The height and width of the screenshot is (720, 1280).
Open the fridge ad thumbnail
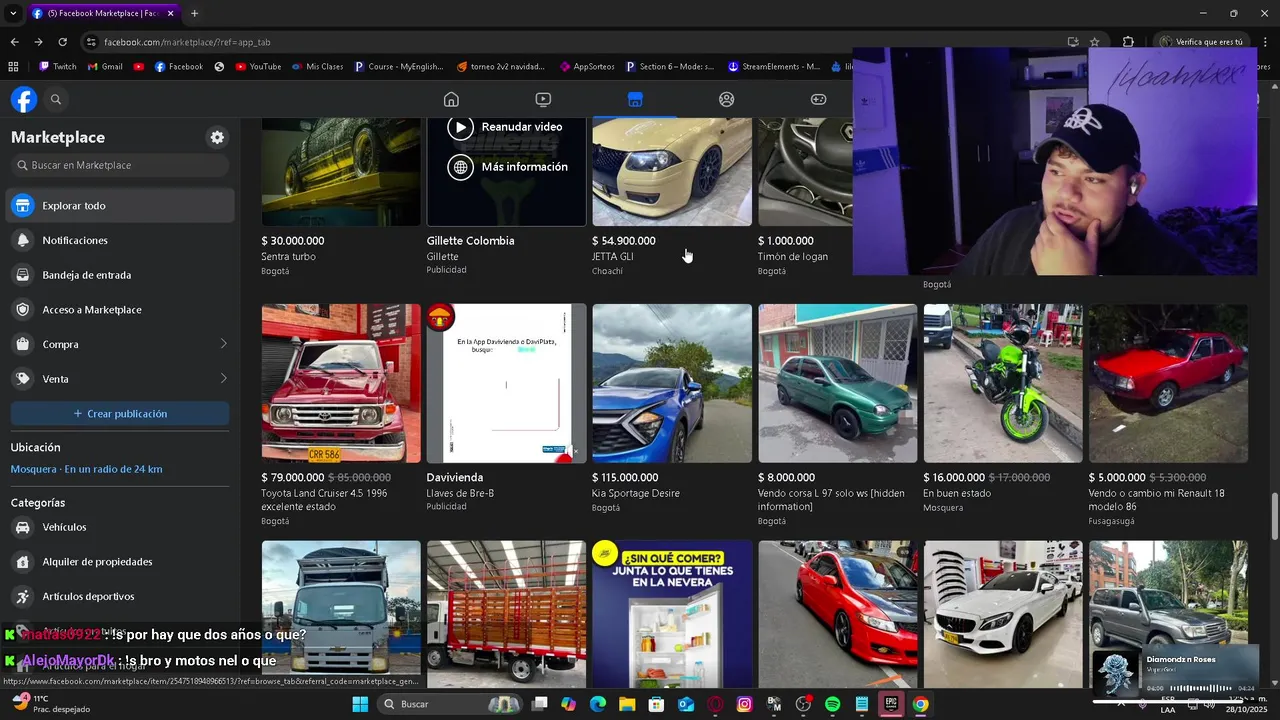(672, 614)
